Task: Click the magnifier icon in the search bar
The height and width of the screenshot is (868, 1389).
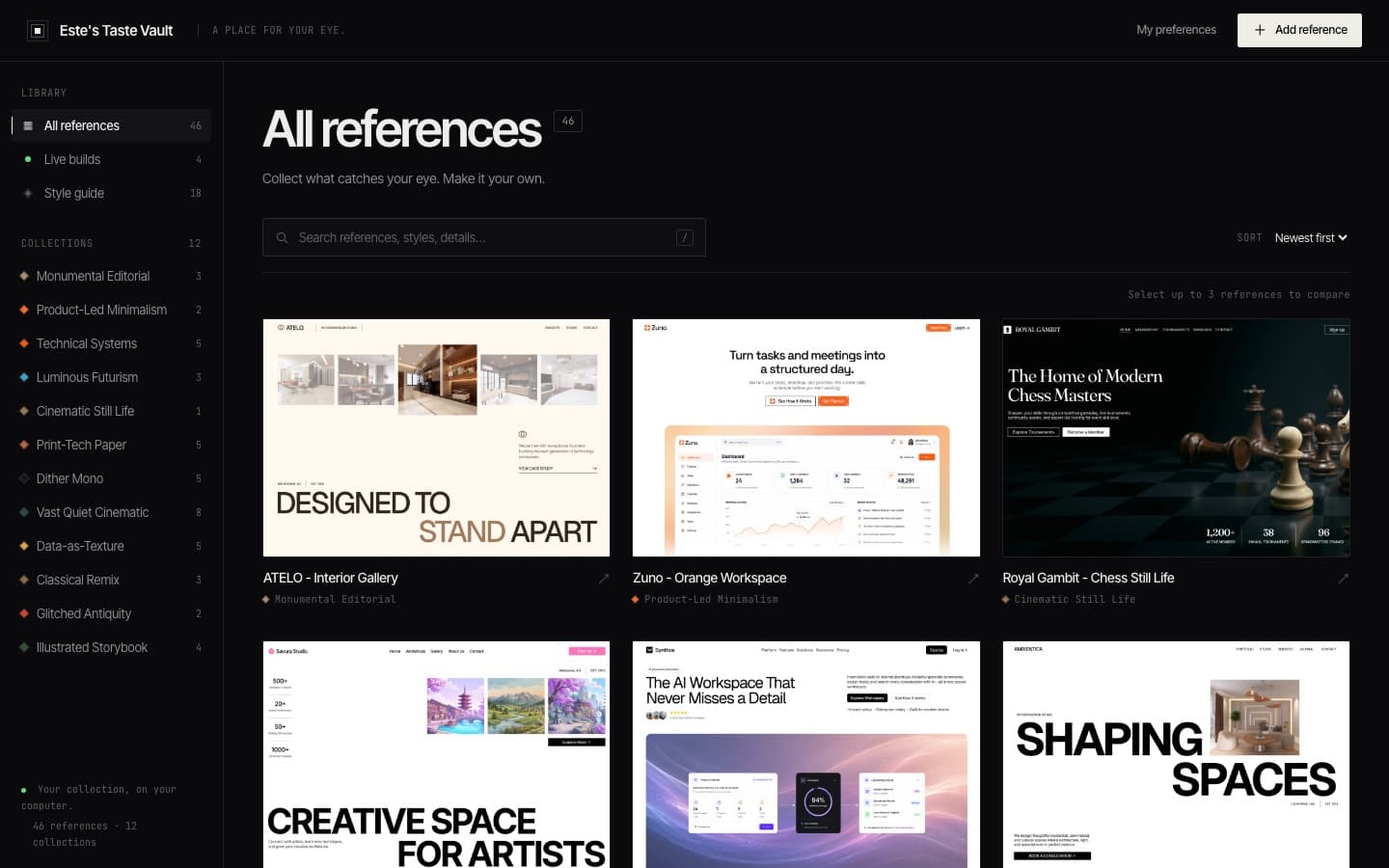Action: tap(283, 237)
